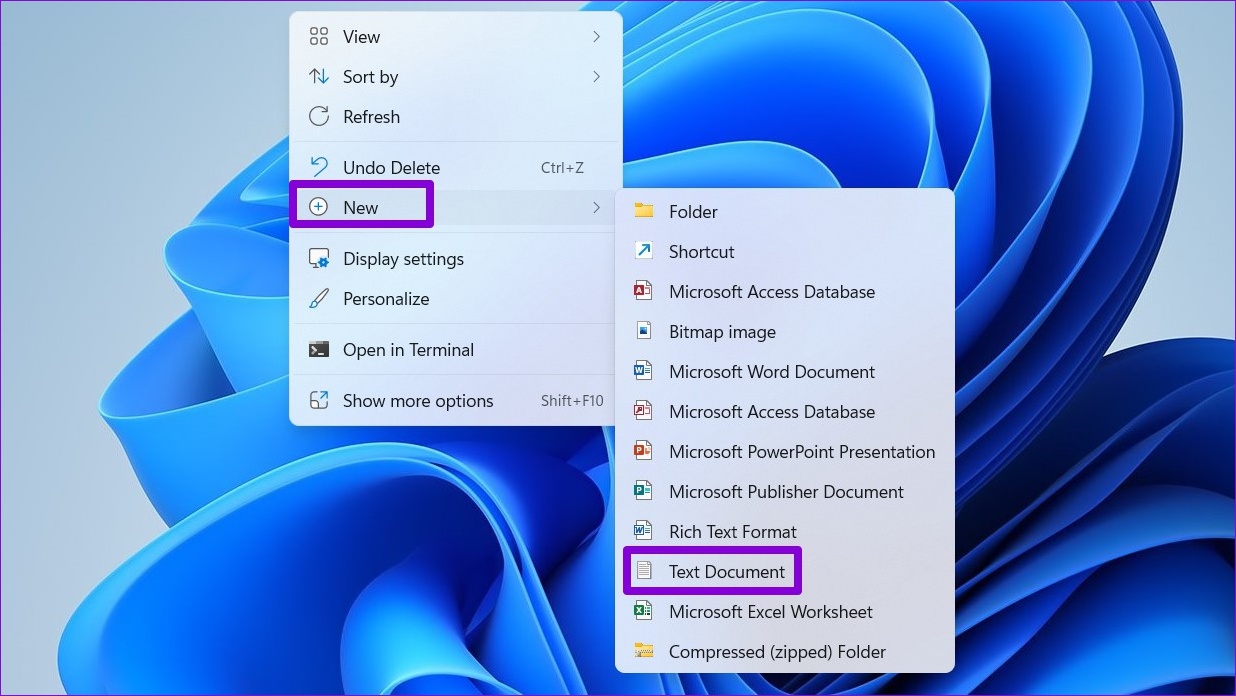Click the Microsoft Publisher Document icon
Viewport: 1236px width, 696px height.
click(644, 491)
